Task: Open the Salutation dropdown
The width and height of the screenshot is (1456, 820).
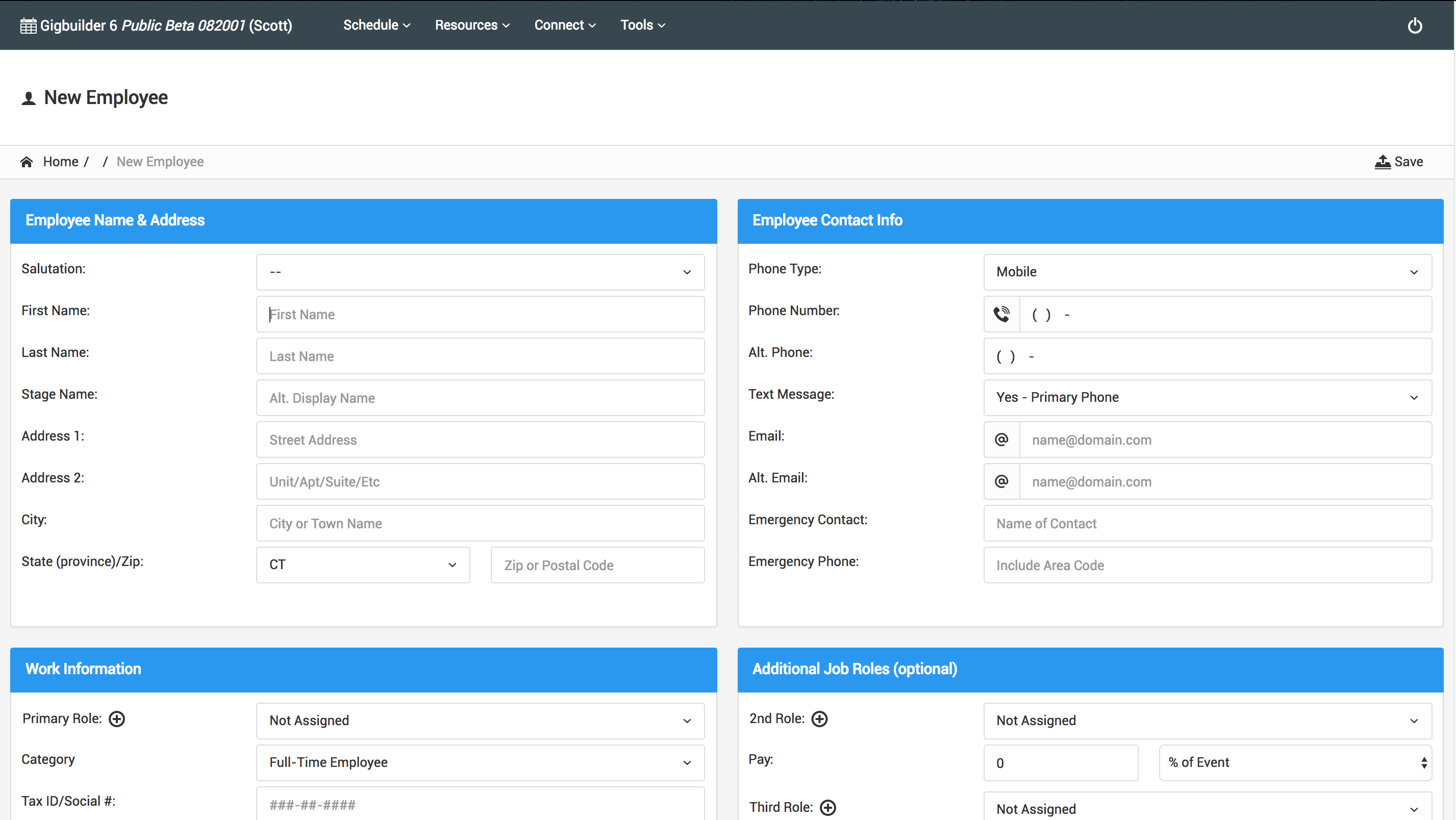Action: (x=480, y=272)
